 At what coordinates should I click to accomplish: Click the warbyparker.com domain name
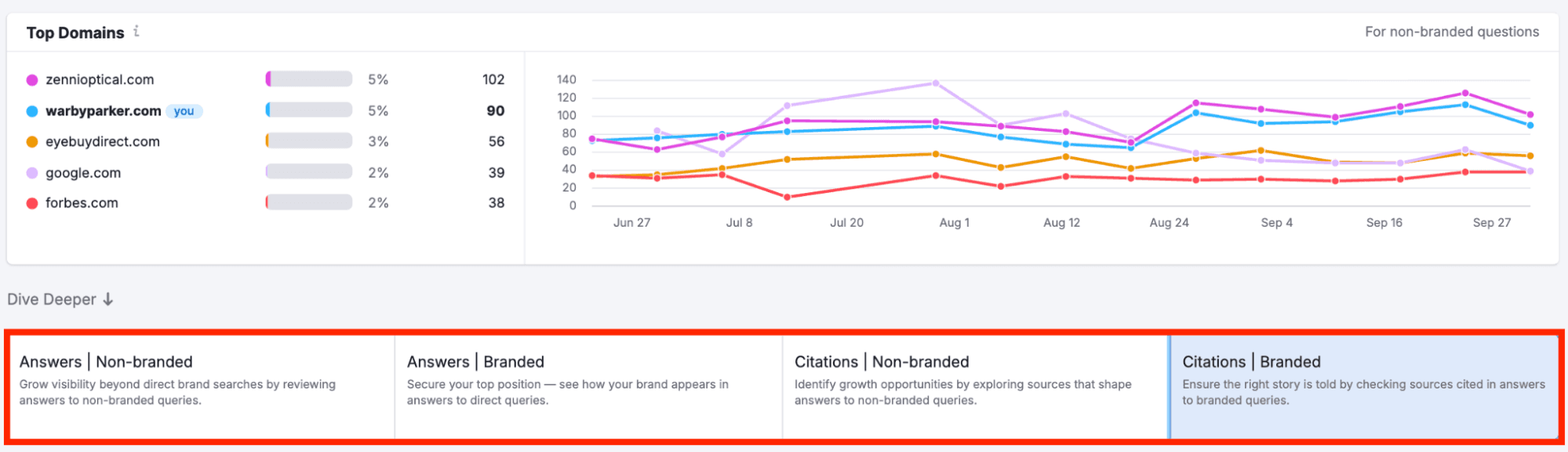point(103,111)
